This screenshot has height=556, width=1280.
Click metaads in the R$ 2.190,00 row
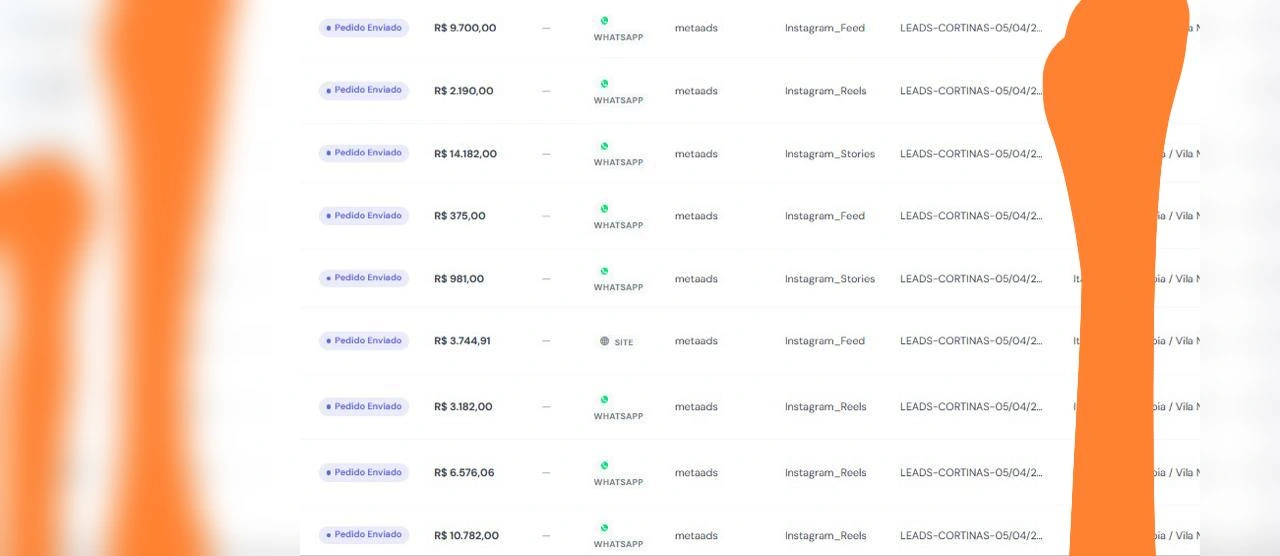[696, 91]
